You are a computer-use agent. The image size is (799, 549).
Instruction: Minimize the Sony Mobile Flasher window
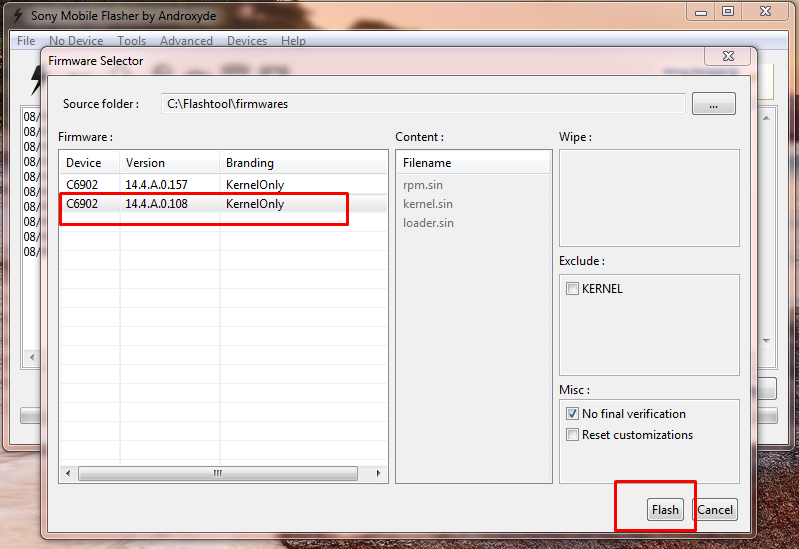[x=701, y=12]
